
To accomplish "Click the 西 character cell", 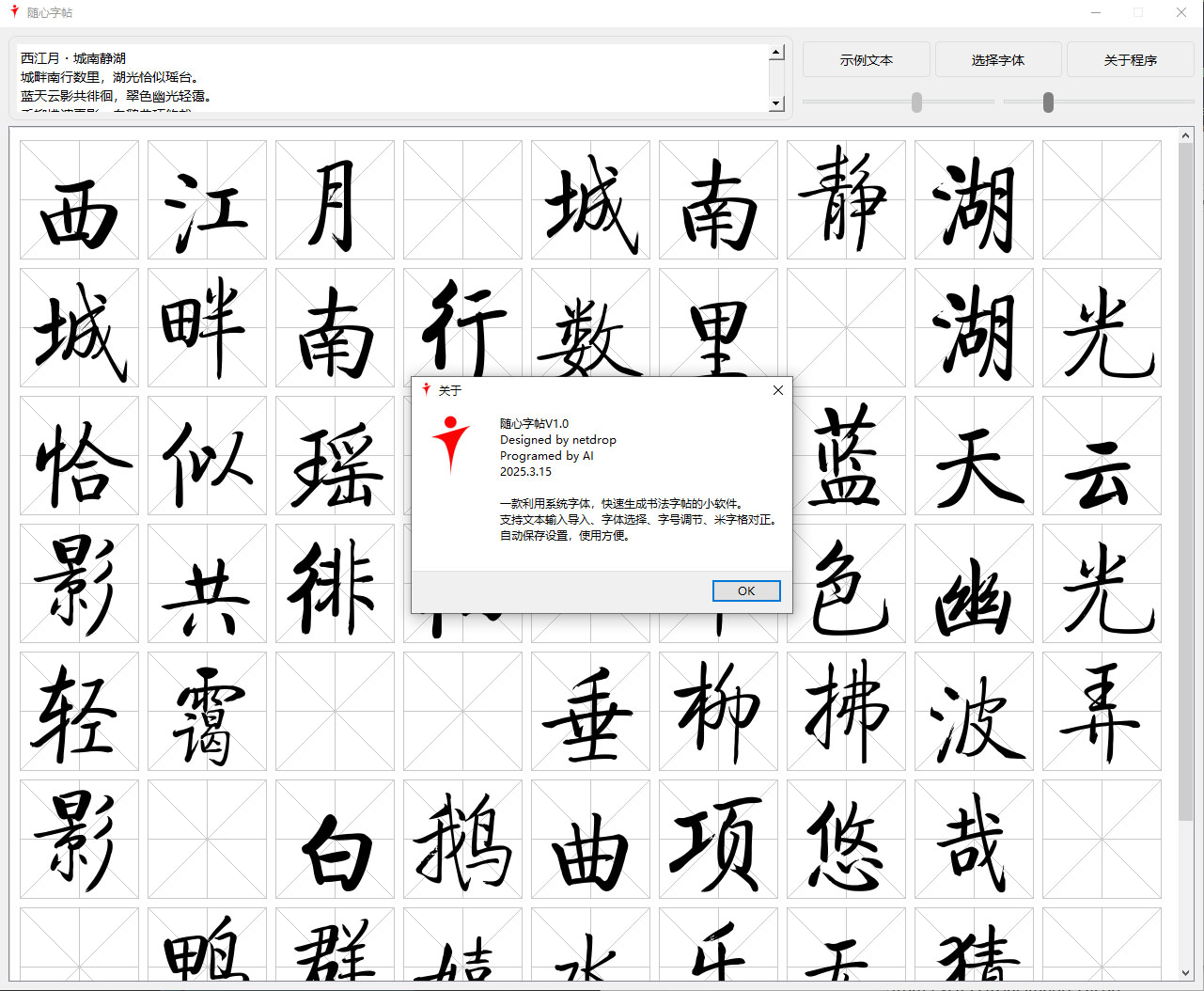I will (x=79, y=200).
